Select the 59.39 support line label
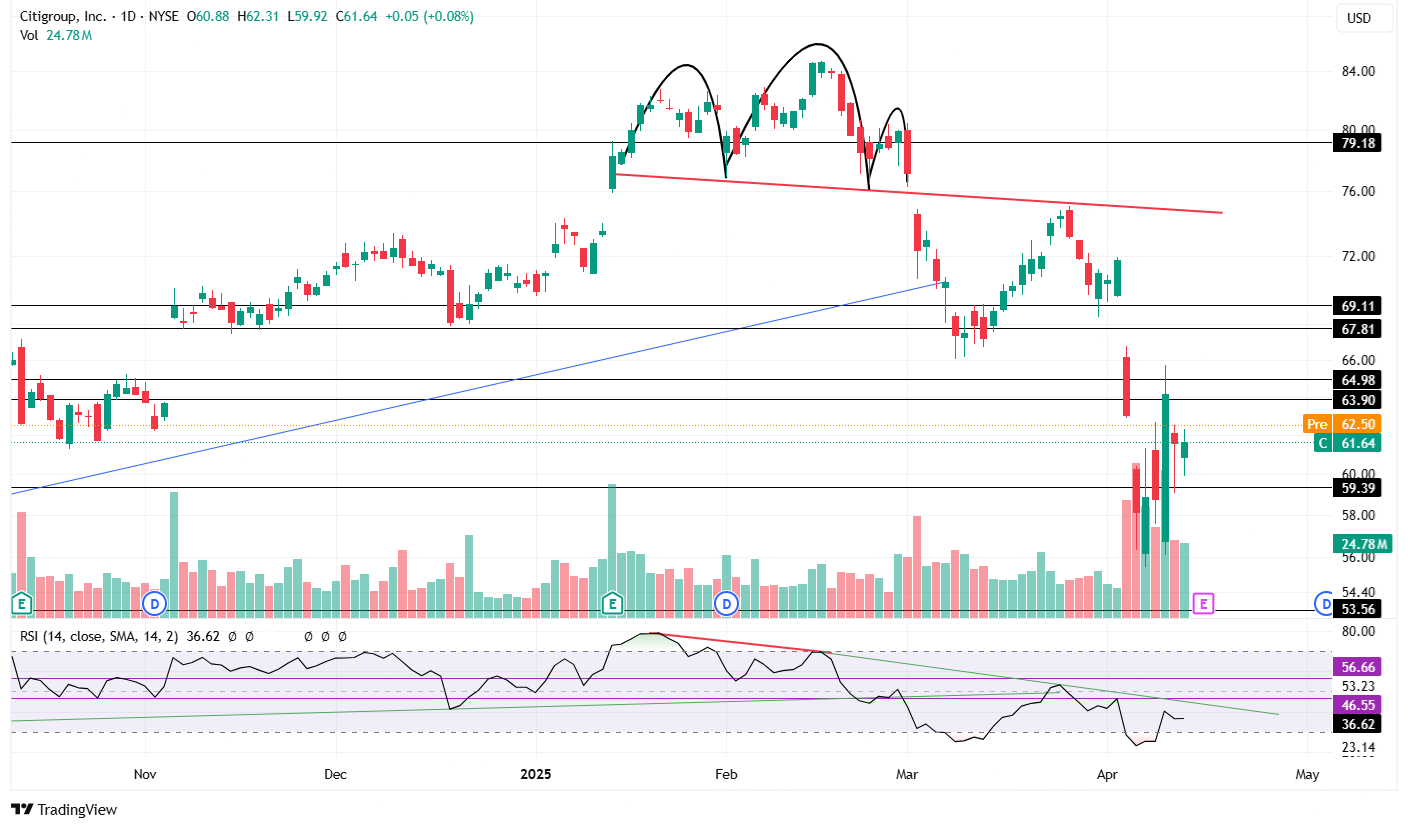This screenshot has width=1408, height=828. (x=1359, y=488)
